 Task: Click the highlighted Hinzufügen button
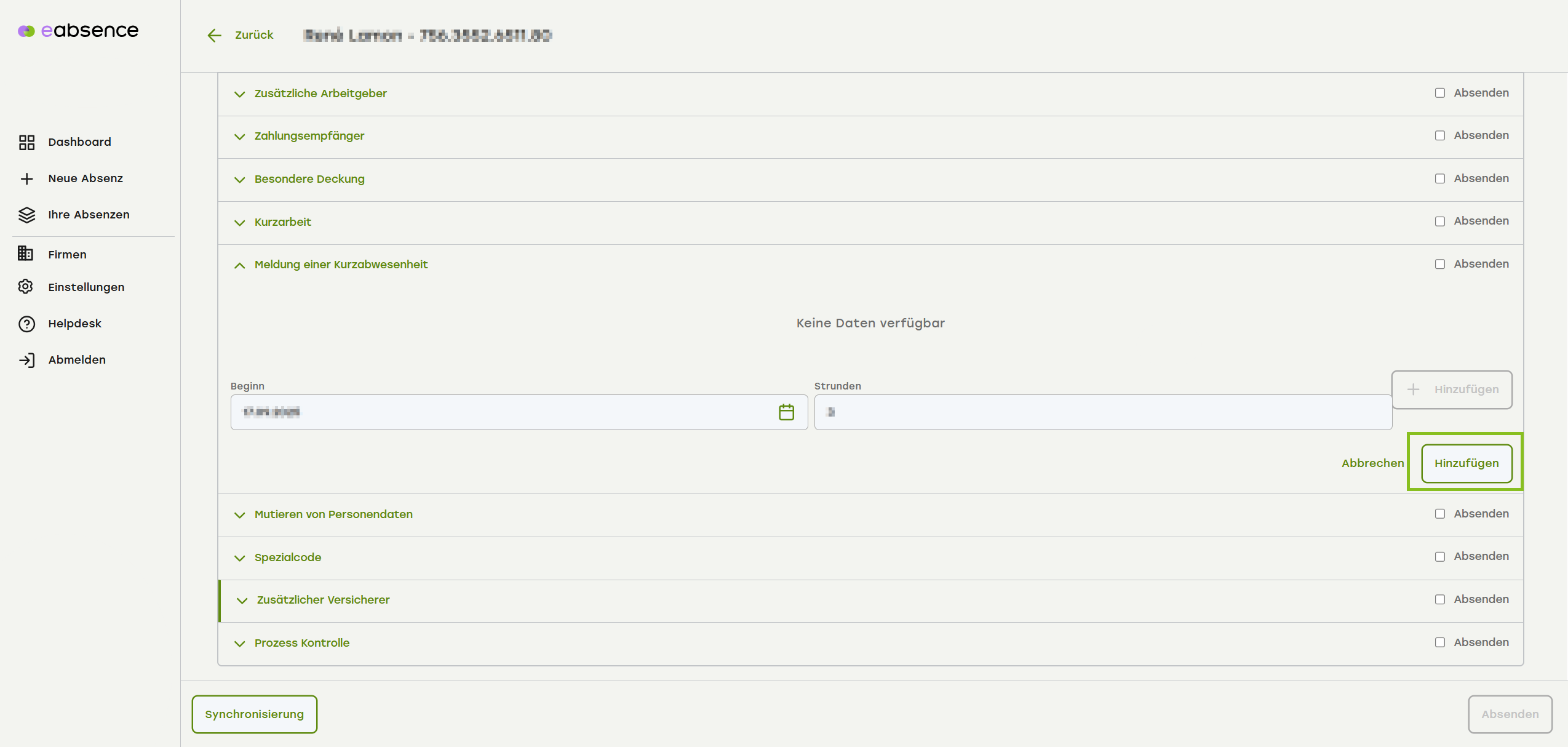point(1466,463)
